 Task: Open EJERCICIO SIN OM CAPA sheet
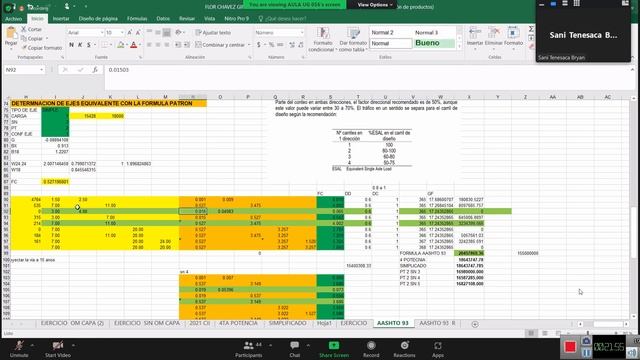click(x=147, y=323)
